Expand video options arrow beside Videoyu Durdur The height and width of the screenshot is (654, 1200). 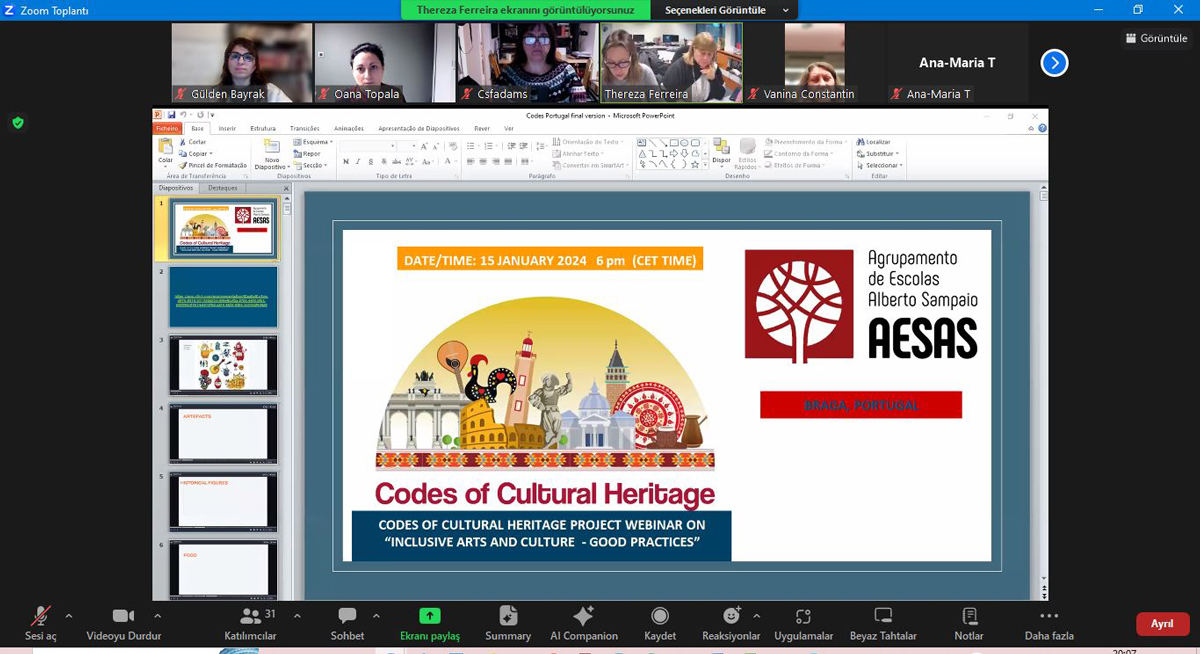point(158,616)
